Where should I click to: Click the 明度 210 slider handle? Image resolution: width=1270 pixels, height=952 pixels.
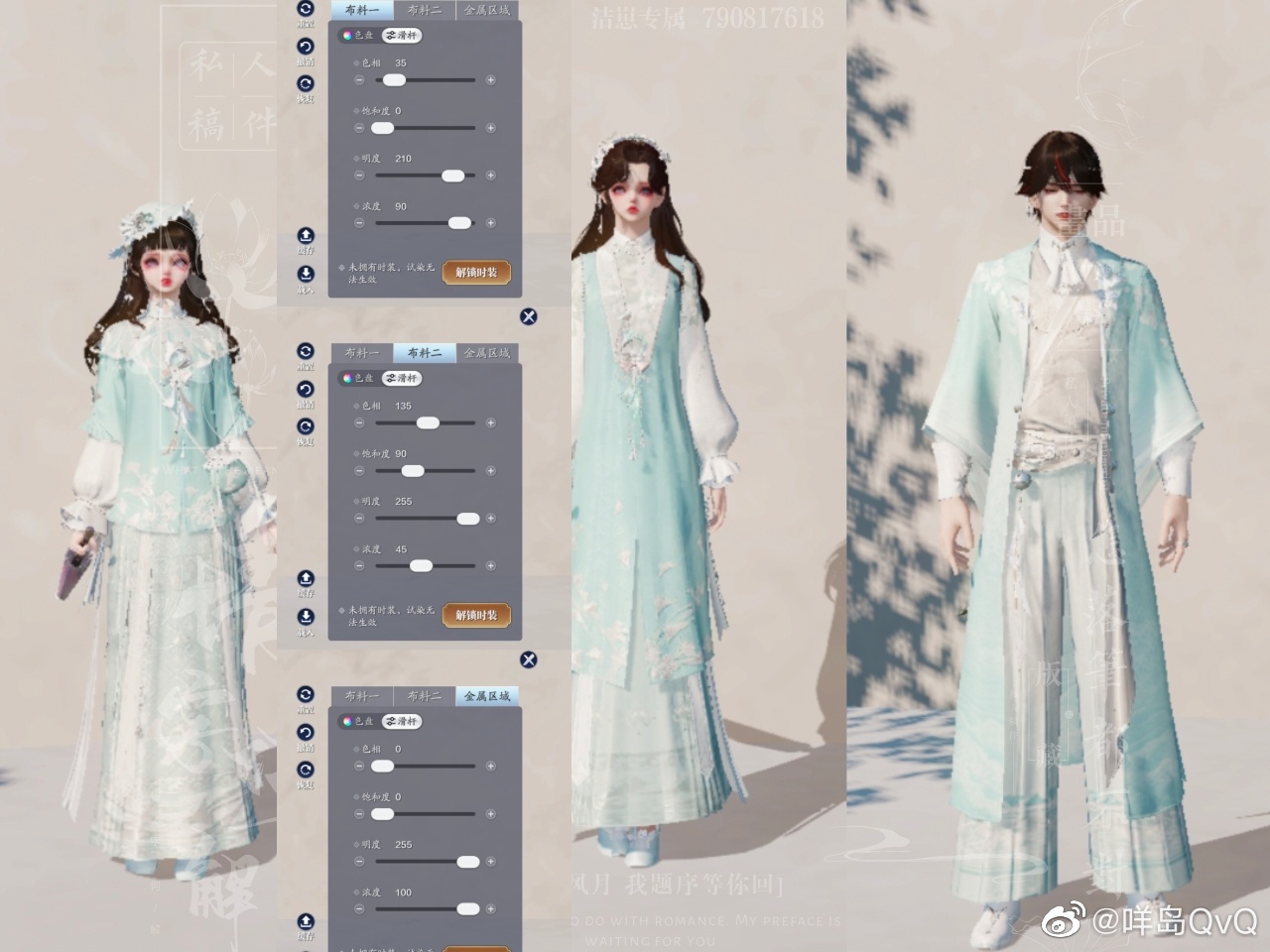coord(452,176)
